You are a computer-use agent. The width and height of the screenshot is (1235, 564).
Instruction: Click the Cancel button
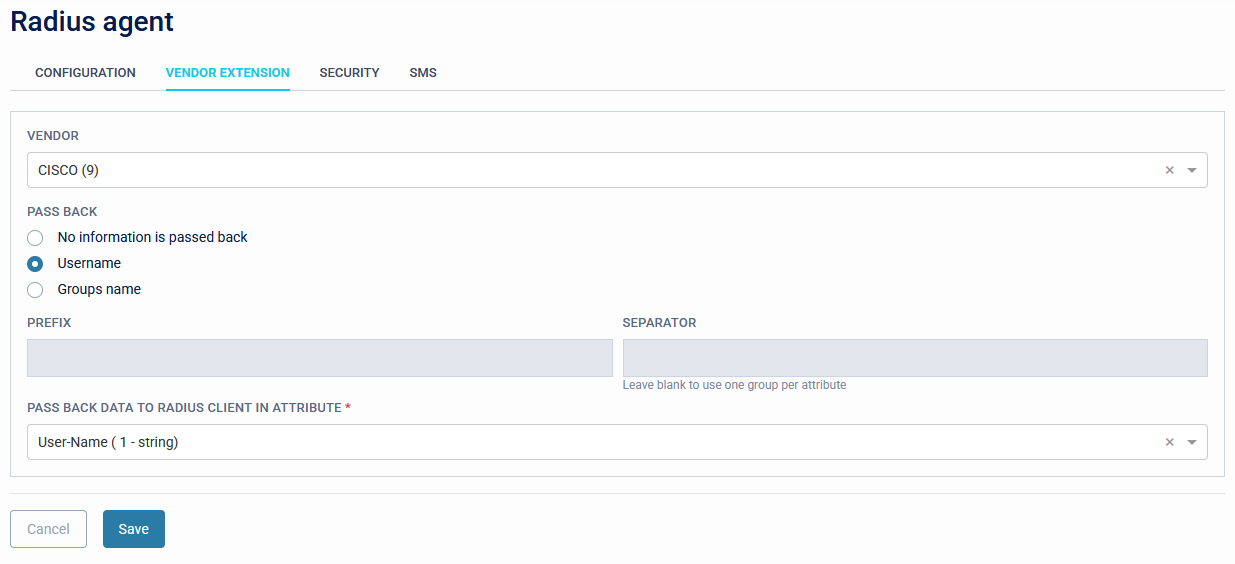[x=48, y=529]
